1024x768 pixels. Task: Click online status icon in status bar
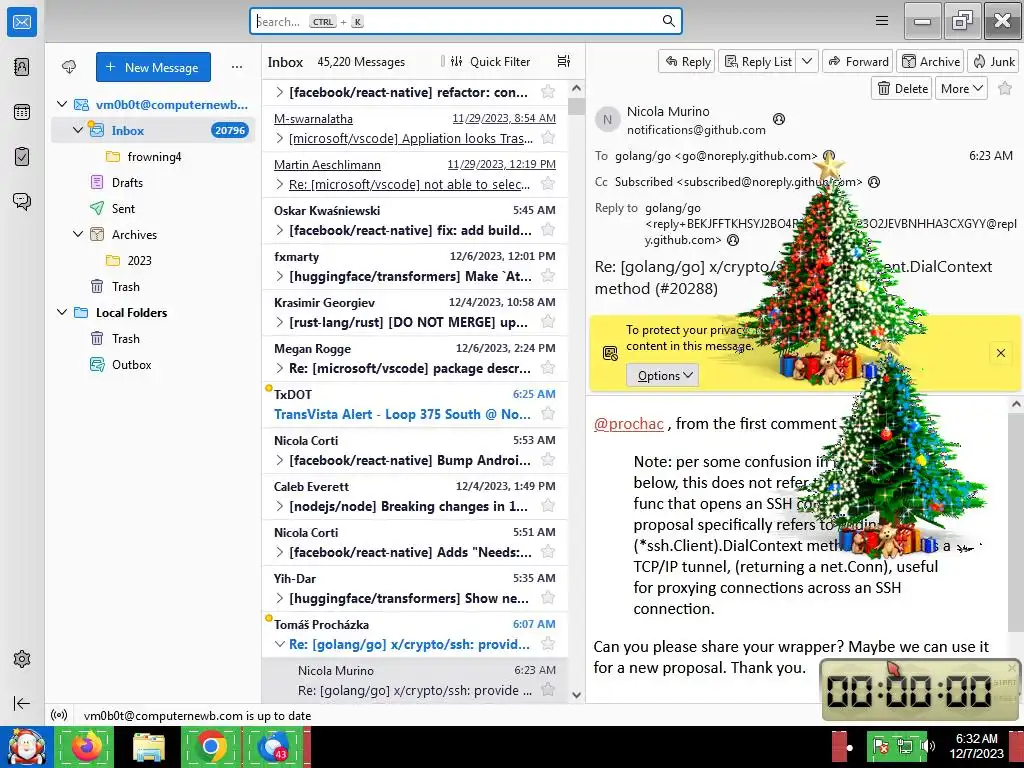[x=59, y=715]
